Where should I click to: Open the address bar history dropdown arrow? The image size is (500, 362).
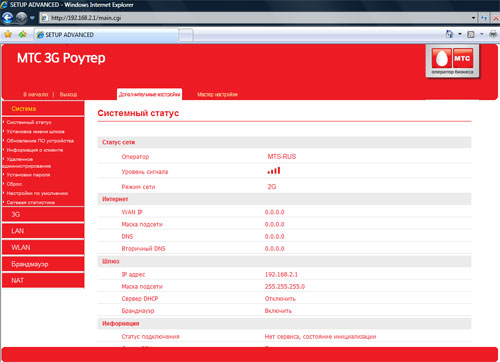[474, 18]
